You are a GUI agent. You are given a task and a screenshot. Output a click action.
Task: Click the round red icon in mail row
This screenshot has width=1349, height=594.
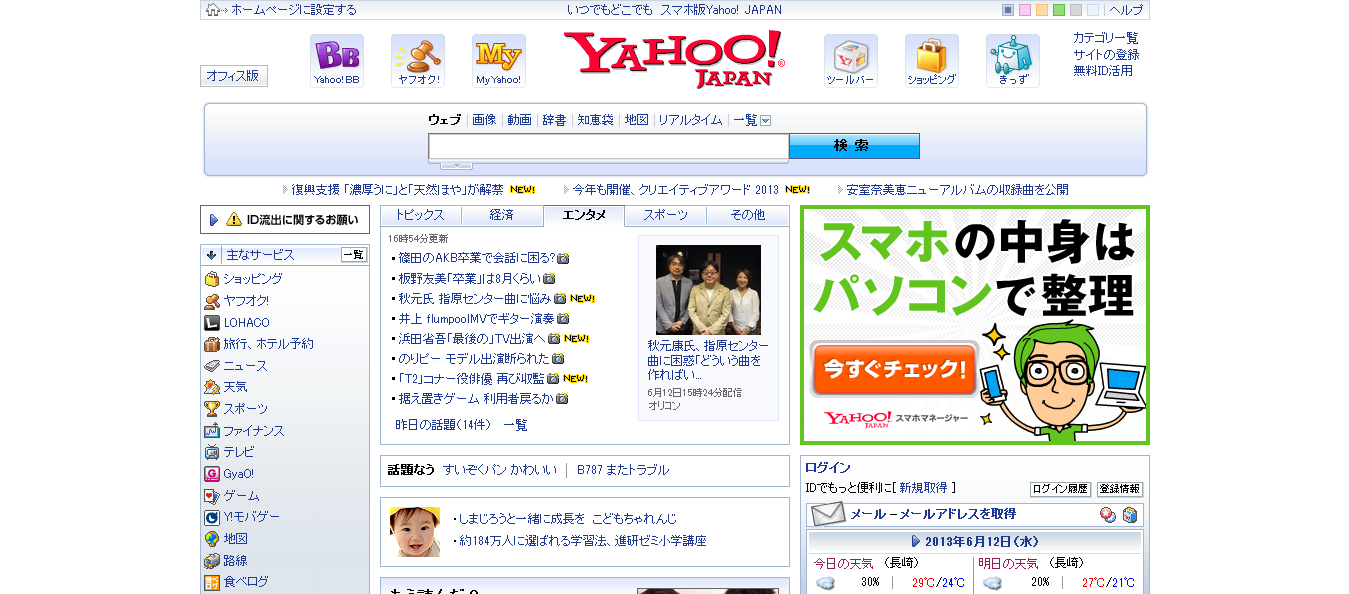[1108, 515]
